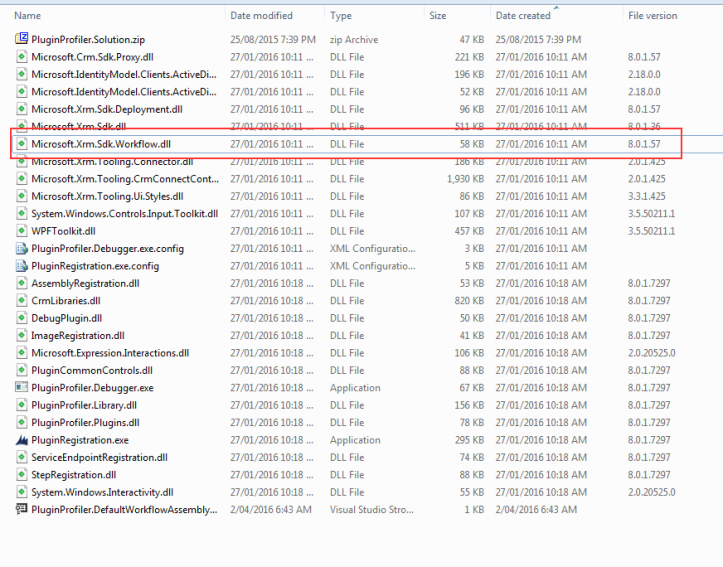The height and width of the screenshot is (567, 723).
Task: Click the Microsoft.Xrm.Sdk.Workflow.dll file icon
Action: (x=22, y=144)
